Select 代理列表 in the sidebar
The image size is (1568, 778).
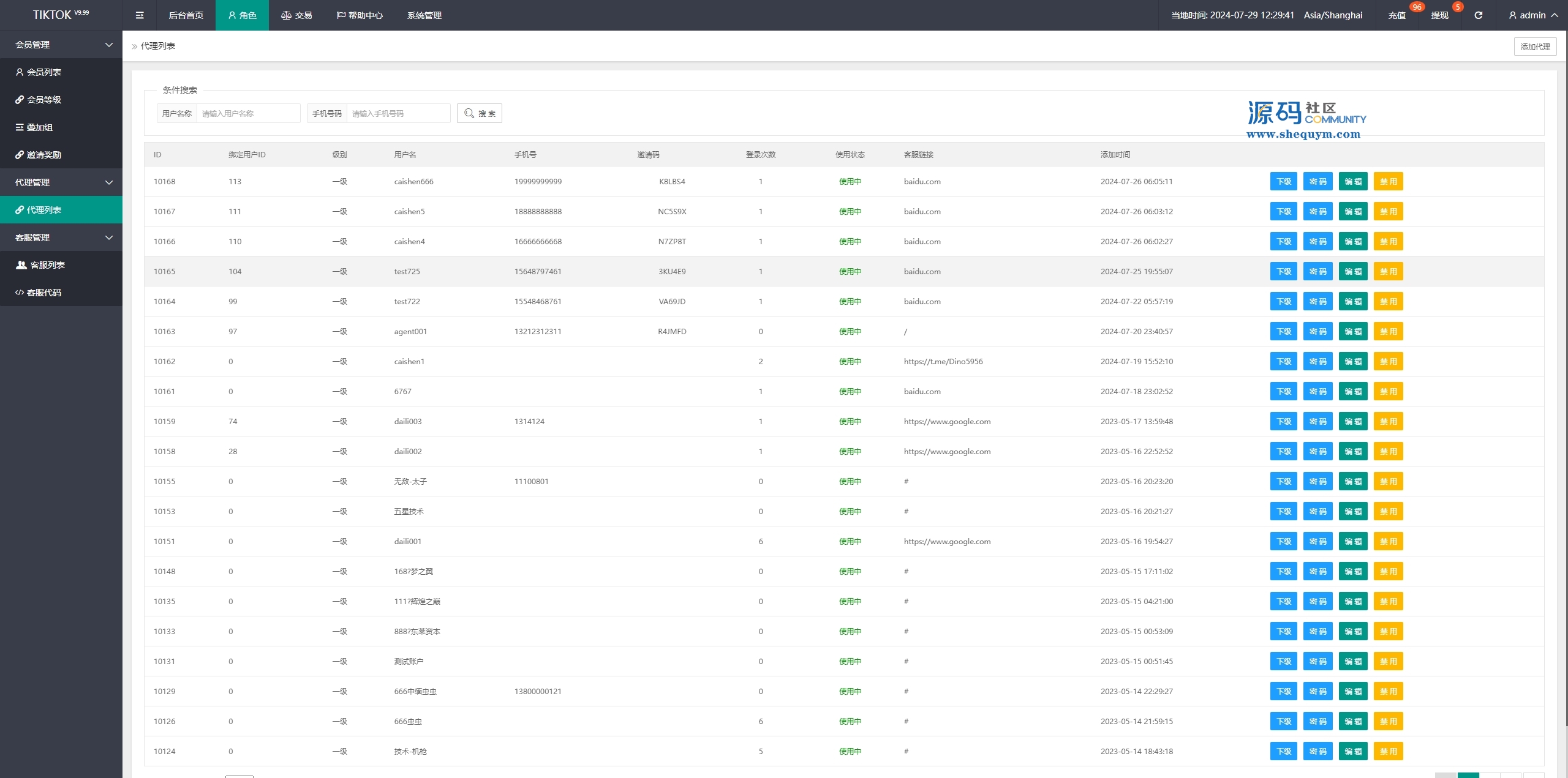pyautogui.click(x=61, y=210)
